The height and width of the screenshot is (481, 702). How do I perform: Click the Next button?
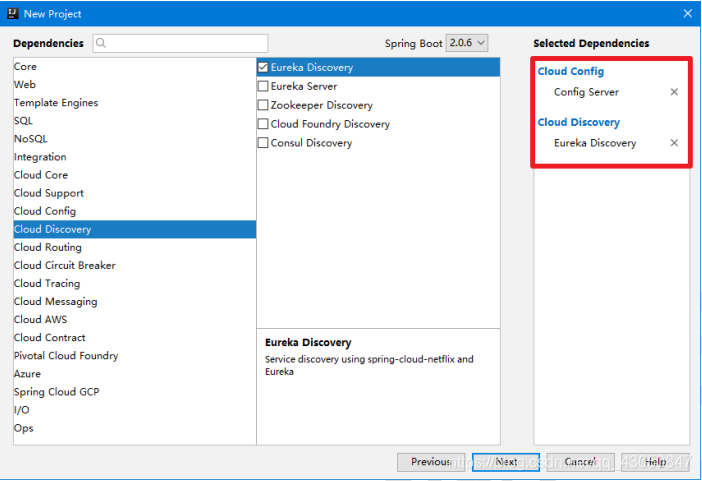506,462
